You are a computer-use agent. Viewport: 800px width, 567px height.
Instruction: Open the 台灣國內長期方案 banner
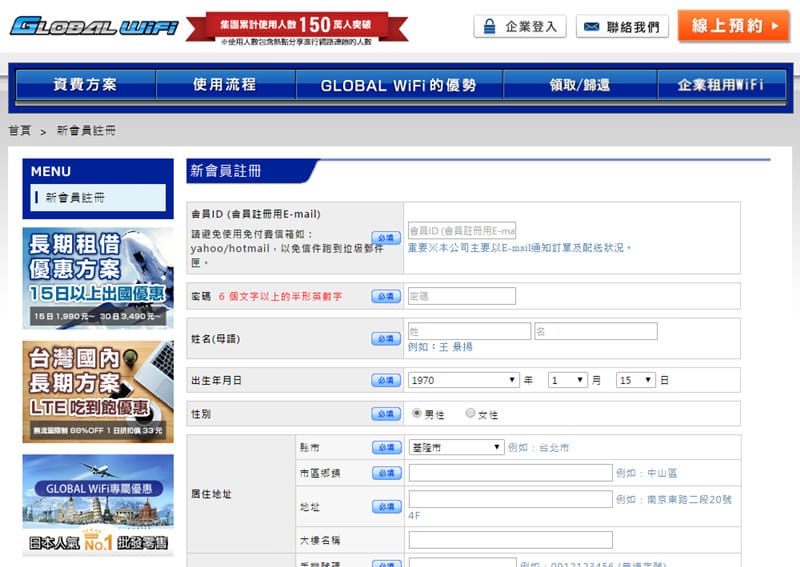[x=98, y=391]
